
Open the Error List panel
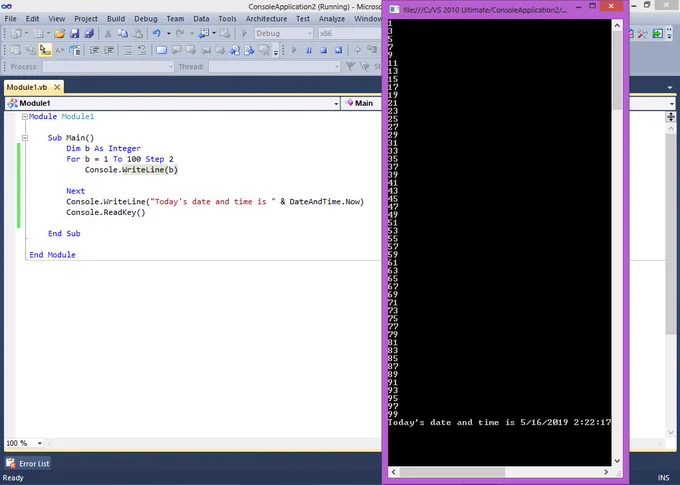(28, 464)
